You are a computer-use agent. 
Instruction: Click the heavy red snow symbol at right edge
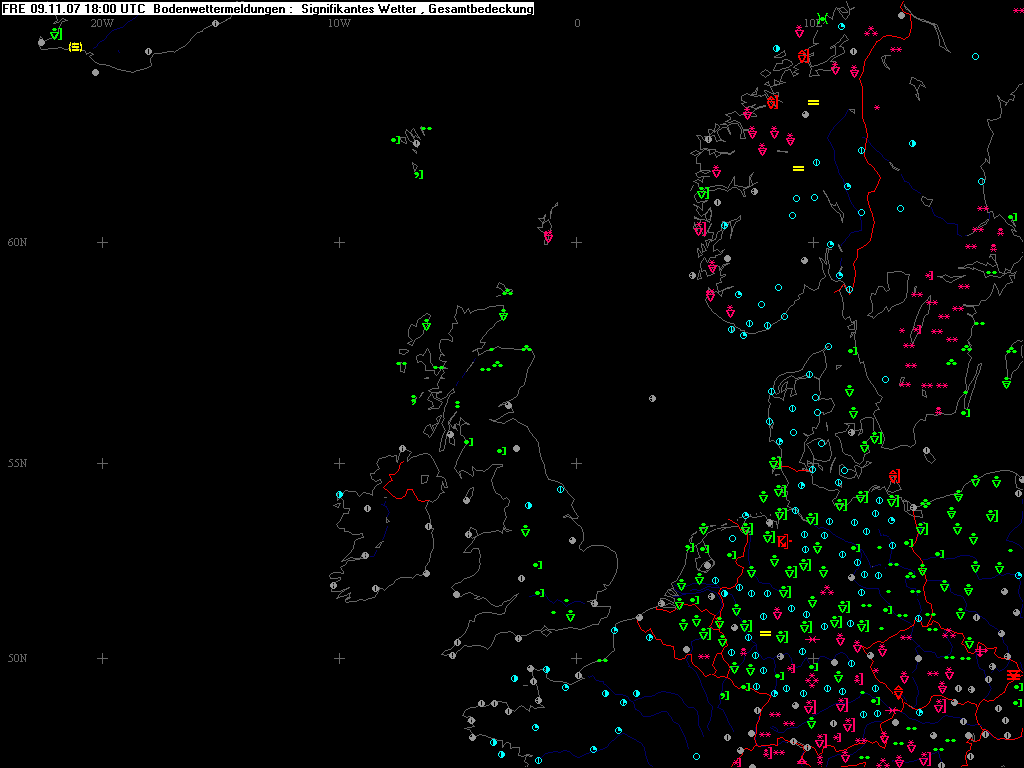coord(1014,676)
